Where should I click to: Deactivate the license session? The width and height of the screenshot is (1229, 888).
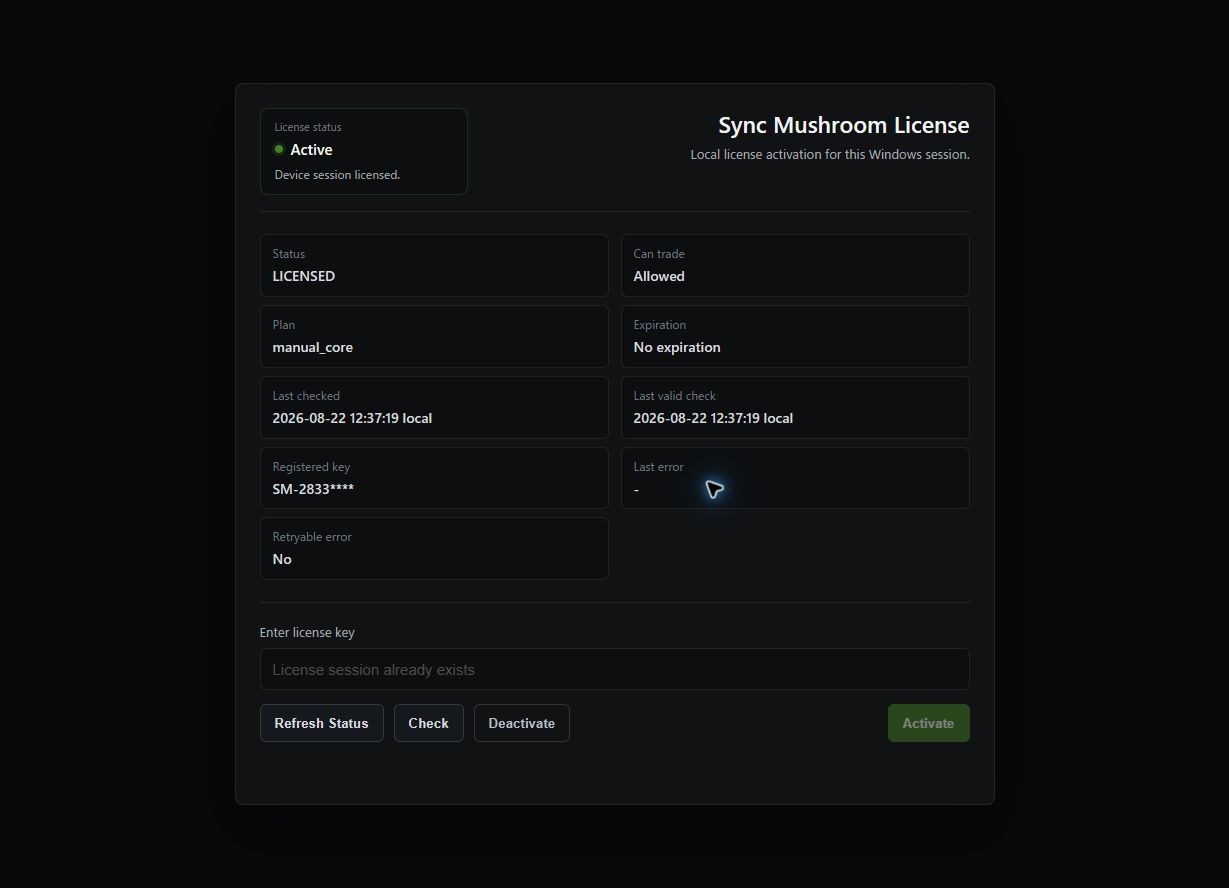pyautogui.click(x=521, y=723)
